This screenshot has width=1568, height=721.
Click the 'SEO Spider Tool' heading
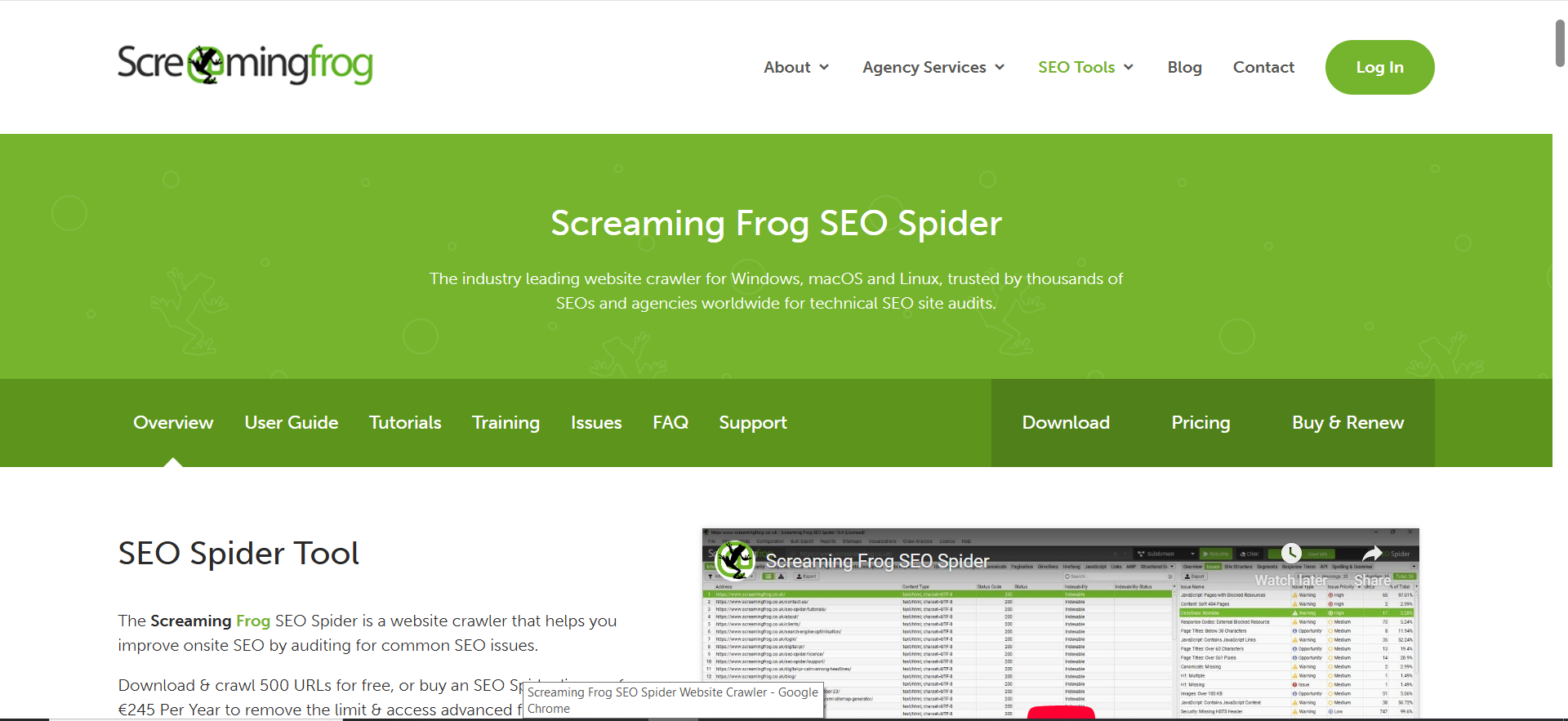click(238, 553)
